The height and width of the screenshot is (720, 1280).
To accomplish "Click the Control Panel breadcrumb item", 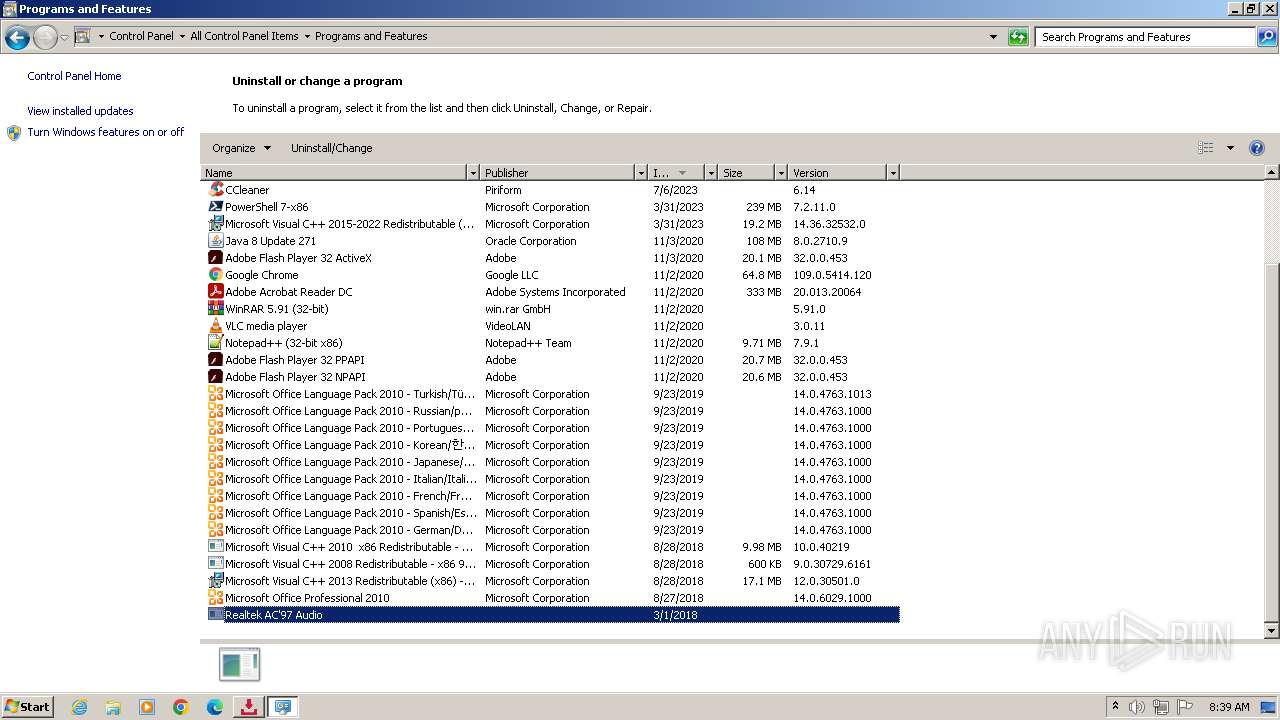I will [141, 36].
